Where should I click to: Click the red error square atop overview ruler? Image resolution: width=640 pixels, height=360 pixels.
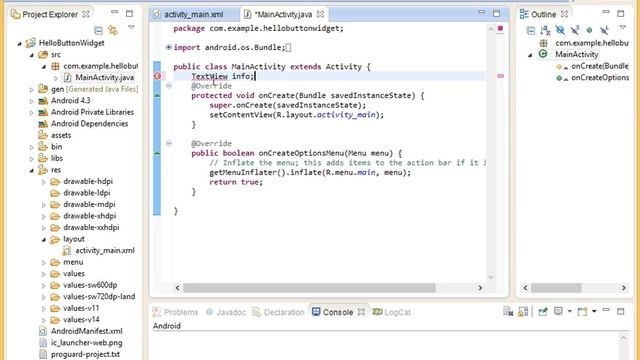coord(500,29)
